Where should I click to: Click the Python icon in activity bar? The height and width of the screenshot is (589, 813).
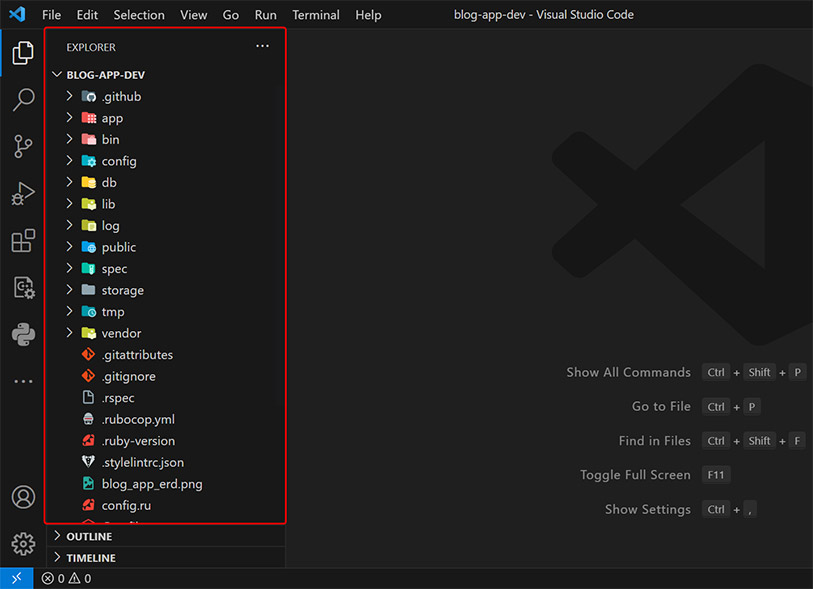(23, 334)
